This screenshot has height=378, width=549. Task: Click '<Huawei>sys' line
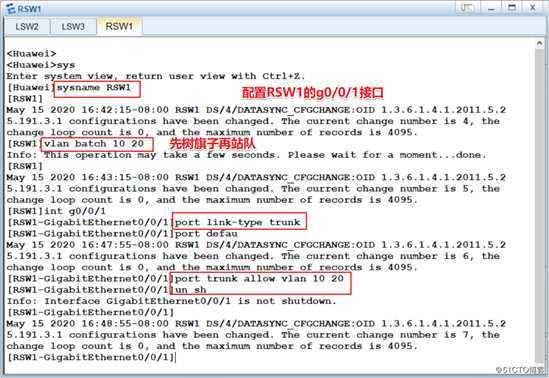(x=41, y=65)
